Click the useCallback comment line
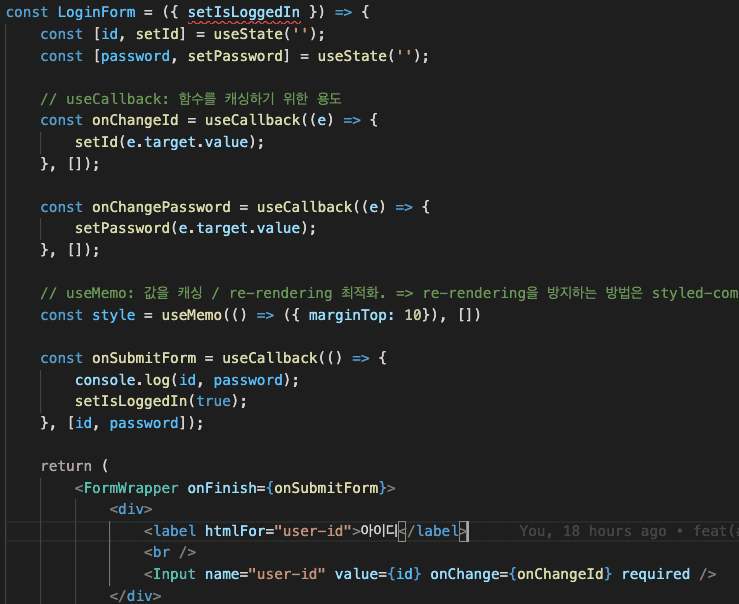The height and width of the screenshot is (604, 739). (190, 99)
